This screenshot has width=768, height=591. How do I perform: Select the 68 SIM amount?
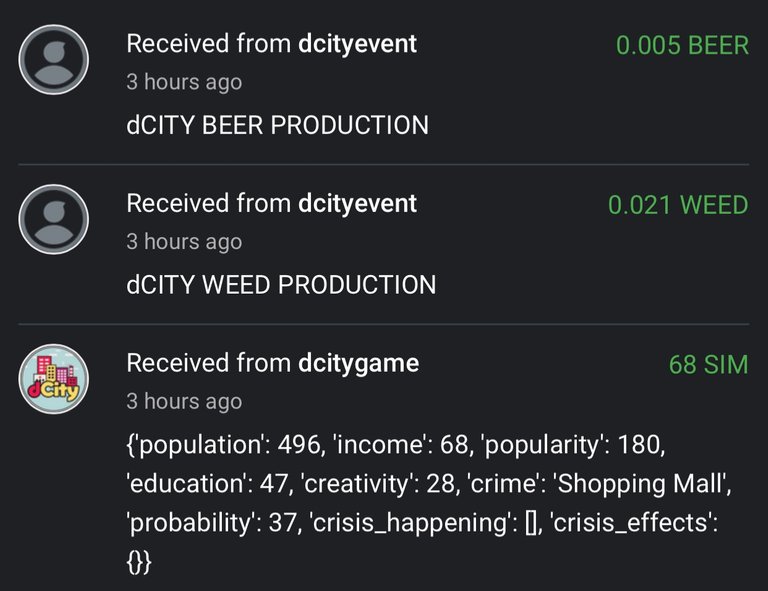(709, 364)
